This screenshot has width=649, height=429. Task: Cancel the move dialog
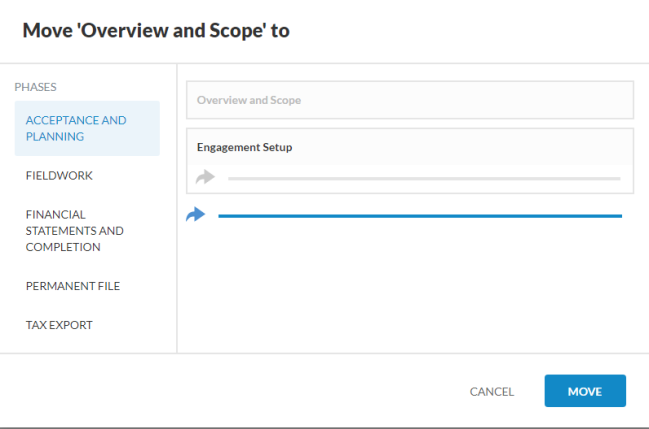pos(491,391)
